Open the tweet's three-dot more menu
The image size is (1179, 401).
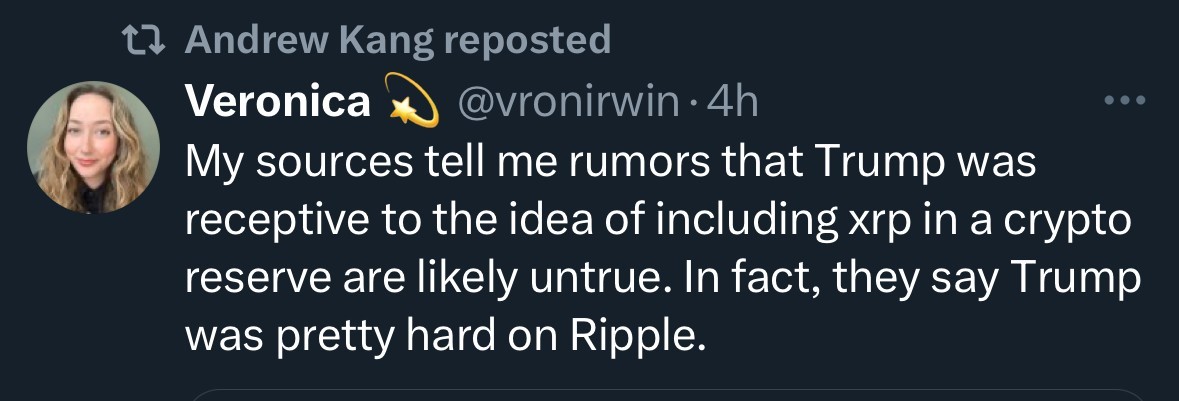(x=1123, y=102)
